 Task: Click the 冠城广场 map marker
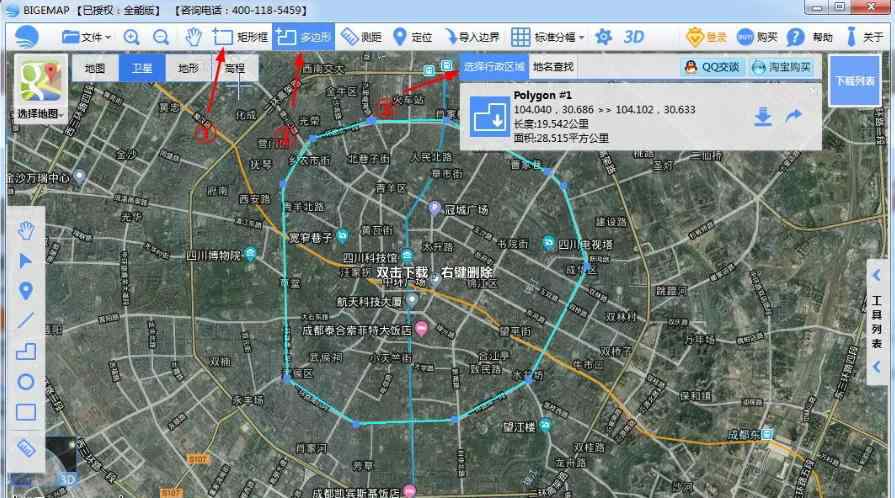pyautogui.click(x=435, y=208)
